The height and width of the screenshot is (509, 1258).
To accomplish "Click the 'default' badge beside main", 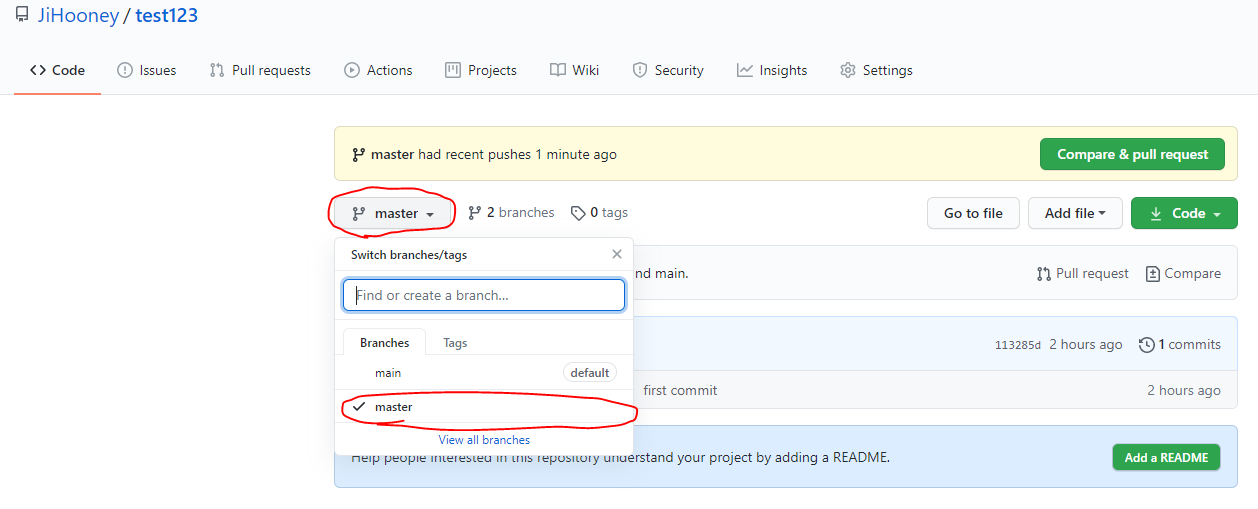I will [590, 372].
